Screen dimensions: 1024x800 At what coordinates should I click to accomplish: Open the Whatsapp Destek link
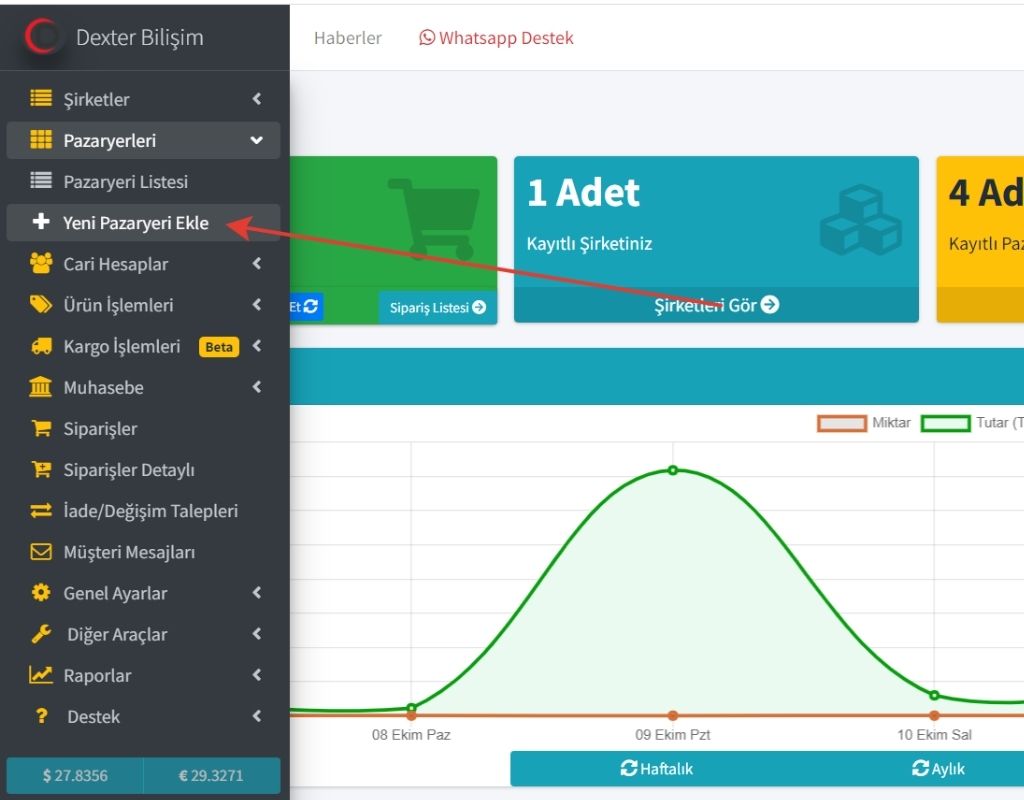pyautogui.click(x=496, y=38)
